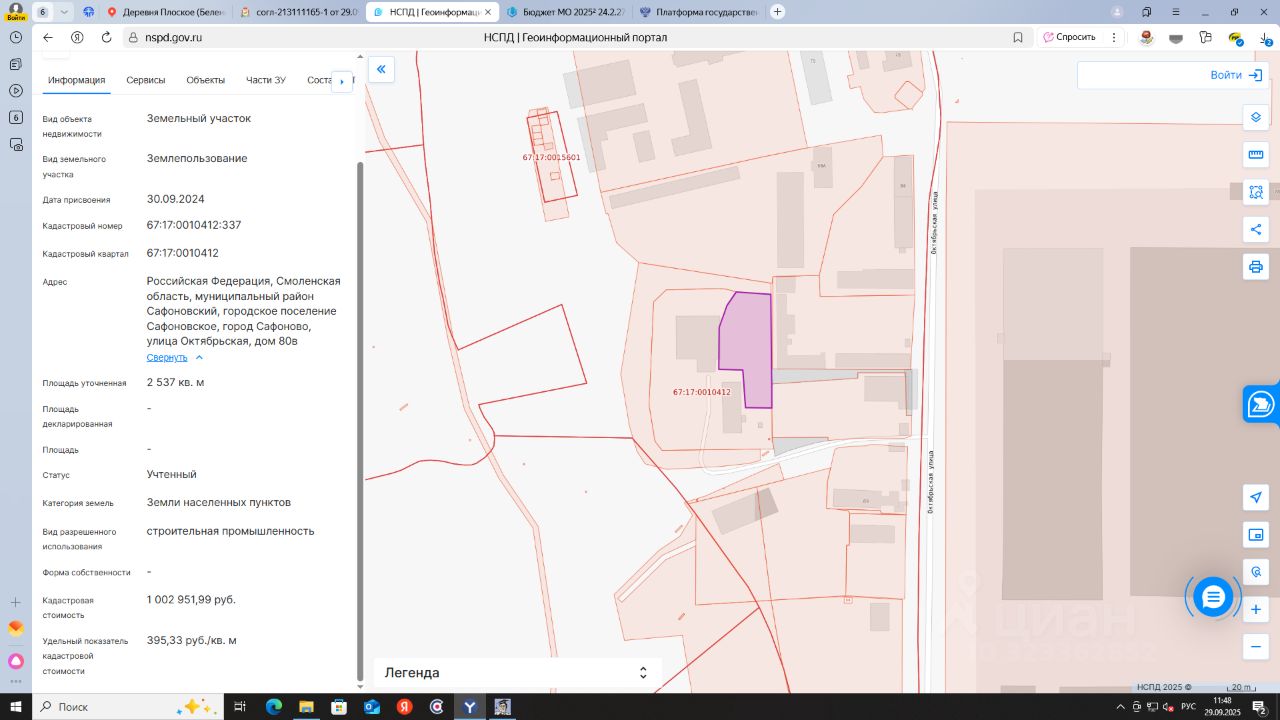The width and height of the screenshot is (1280, 720).
Task: Click the Спросить button in address bar
Action: (x=1069, y=37)
